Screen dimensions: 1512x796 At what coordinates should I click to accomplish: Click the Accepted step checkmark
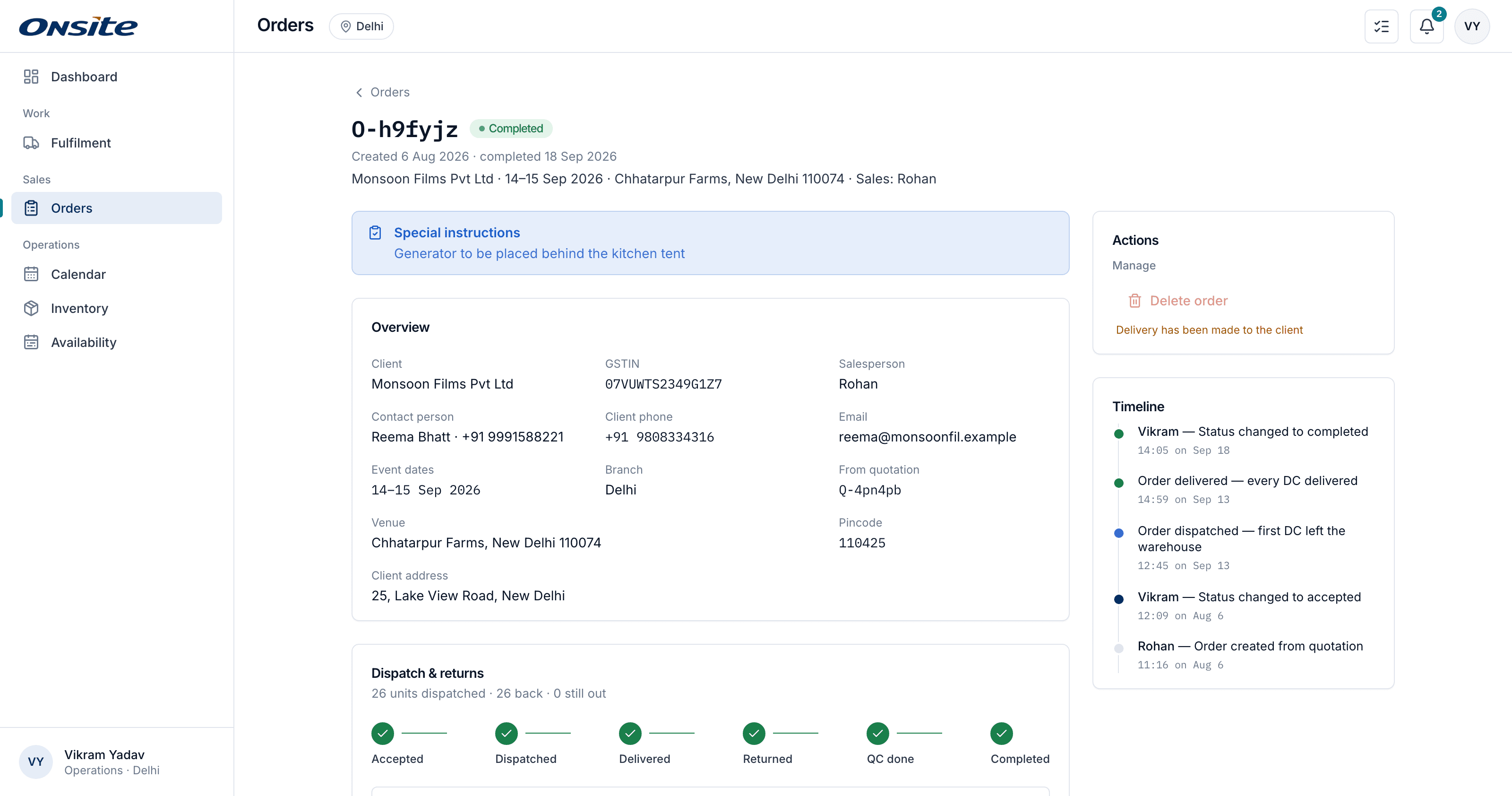(383, 733)
